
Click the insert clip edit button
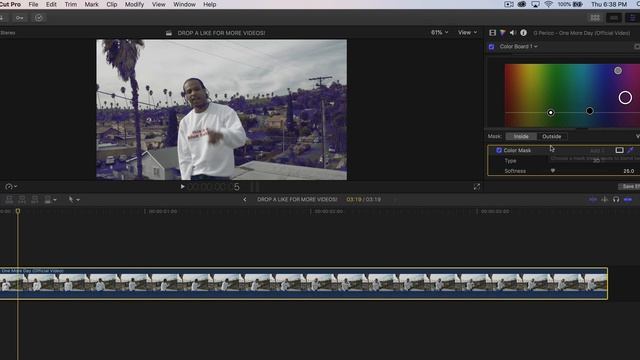pyautogui.click(x=22, y=200)
